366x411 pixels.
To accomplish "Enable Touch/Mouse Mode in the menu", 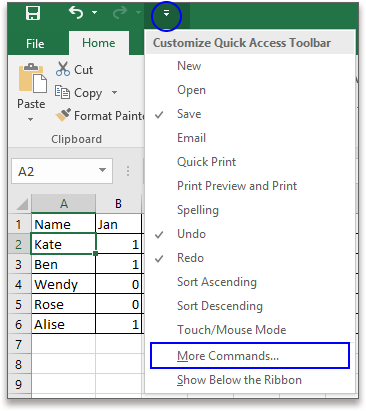I will [250, 330].
